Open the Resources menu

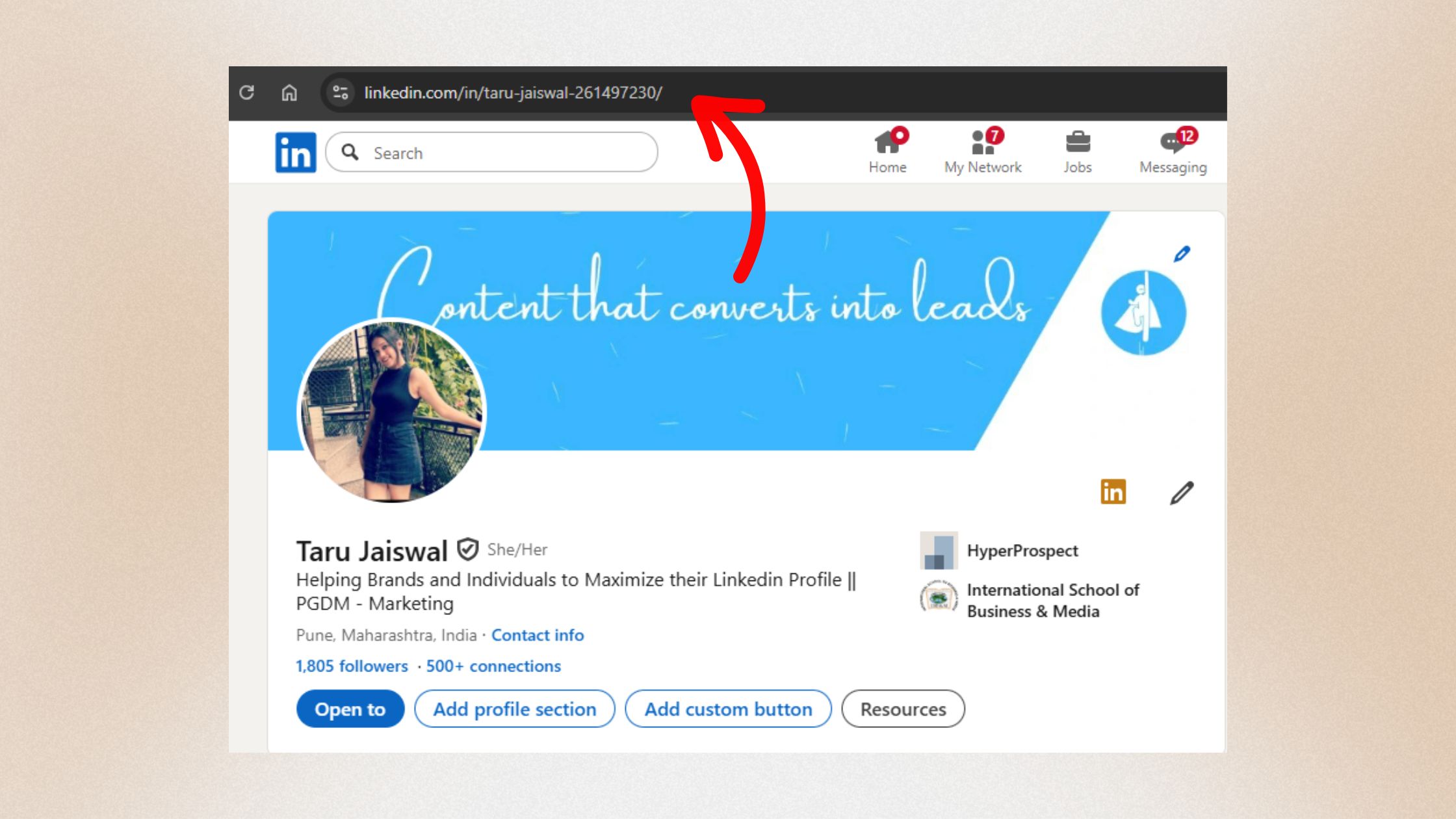pos(902,709)
